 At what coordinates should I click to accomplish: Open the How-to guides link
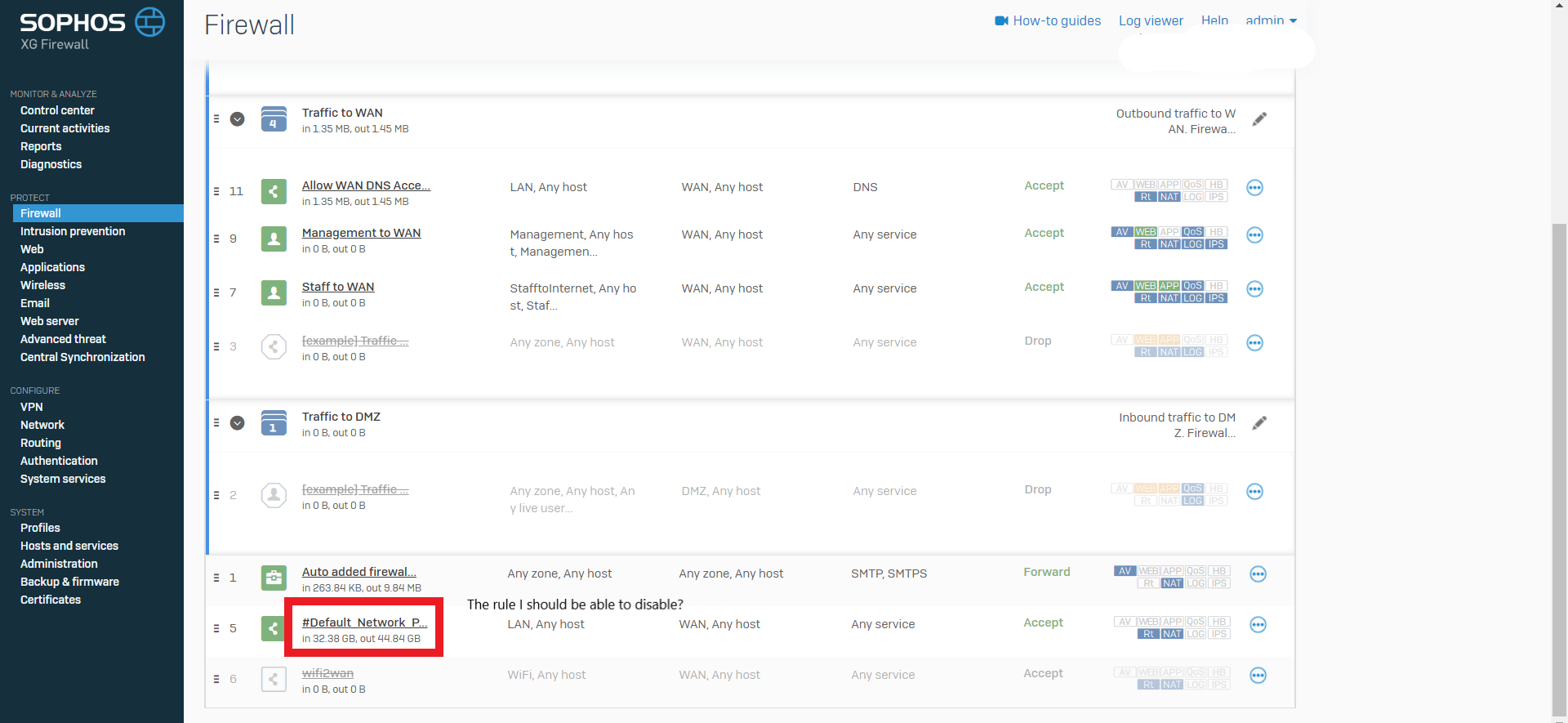point(1048,20)
